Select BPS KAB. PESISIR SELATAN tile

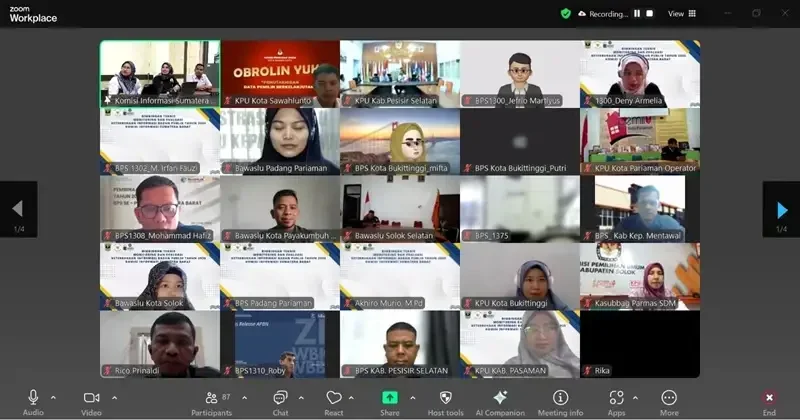click(x=400, y=344)
